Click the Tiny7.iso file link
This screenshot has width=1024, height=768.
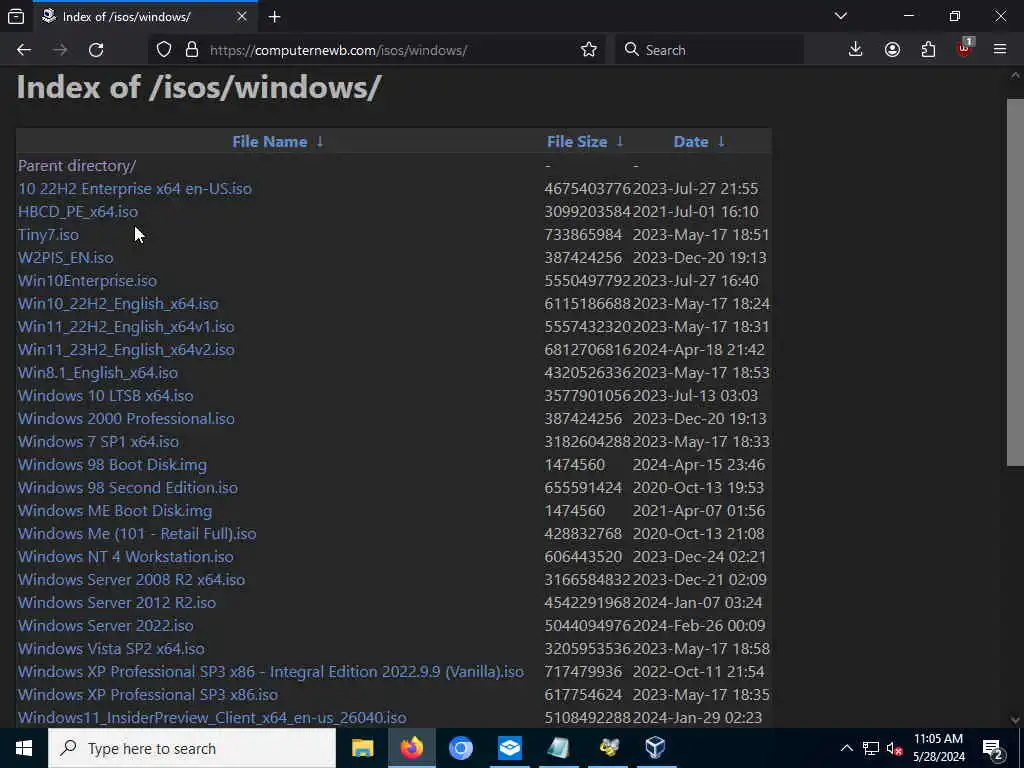(48, 234)
